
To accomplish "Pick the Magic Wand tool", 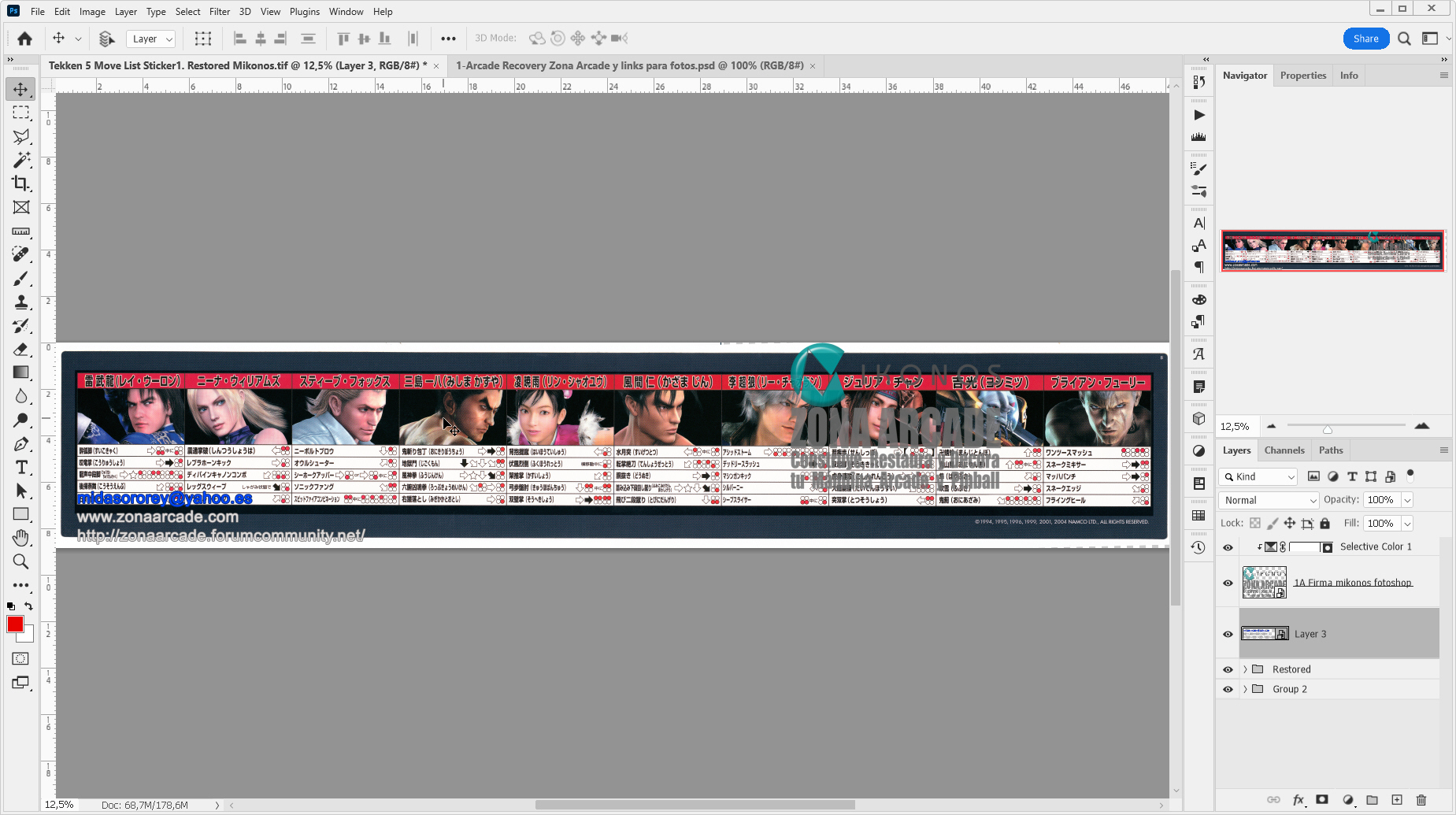I will tap(21, 160).
